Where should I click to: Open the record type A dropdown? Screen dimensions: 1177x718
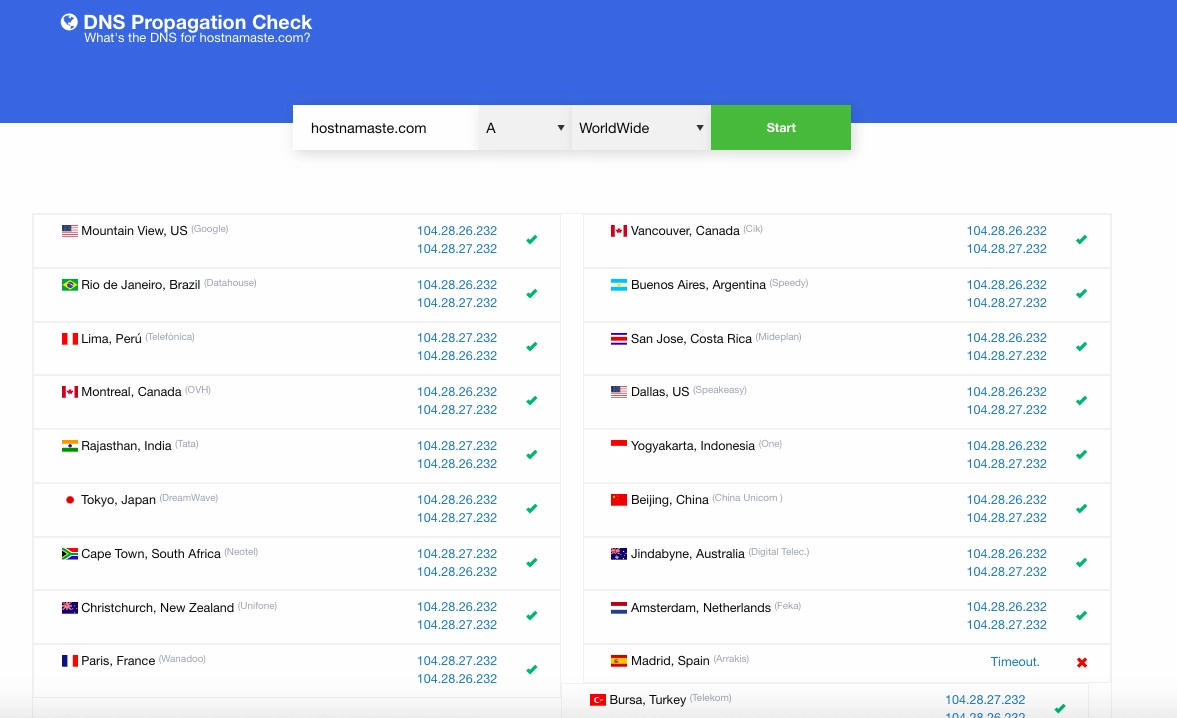(x=524, y=128)
